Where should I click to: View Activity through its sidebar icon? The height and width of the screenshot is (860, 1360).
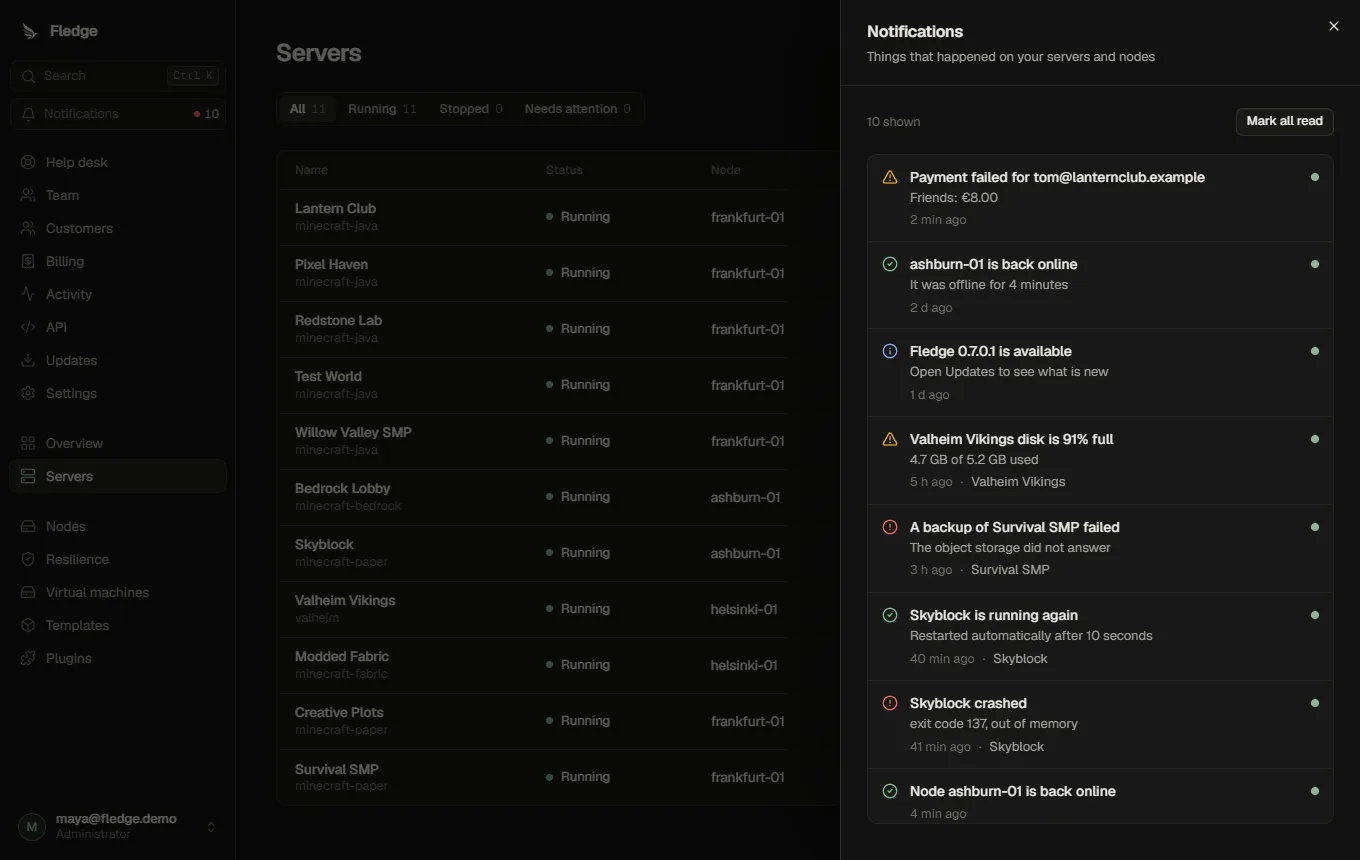pyautogui.click(x=28, y=294)
